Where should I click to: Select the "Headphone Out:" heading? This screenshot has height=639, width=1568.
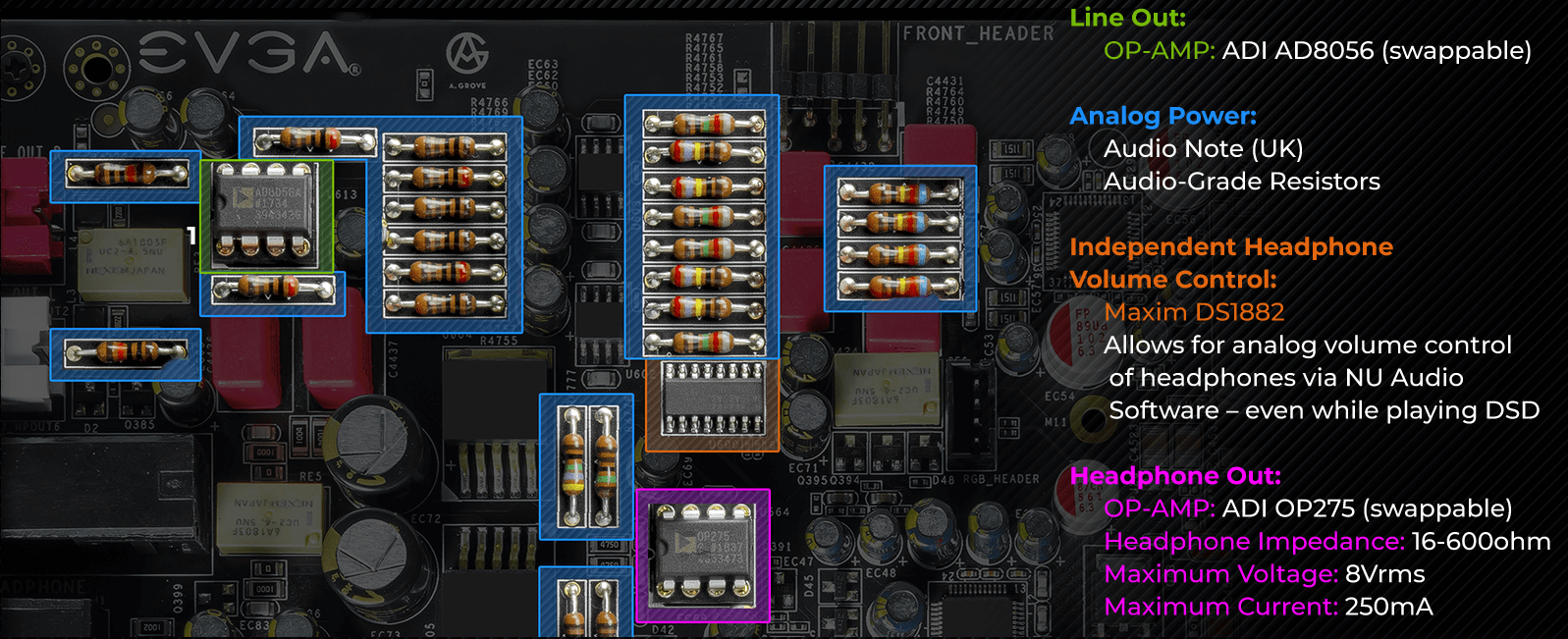[x=1175, y=476]
